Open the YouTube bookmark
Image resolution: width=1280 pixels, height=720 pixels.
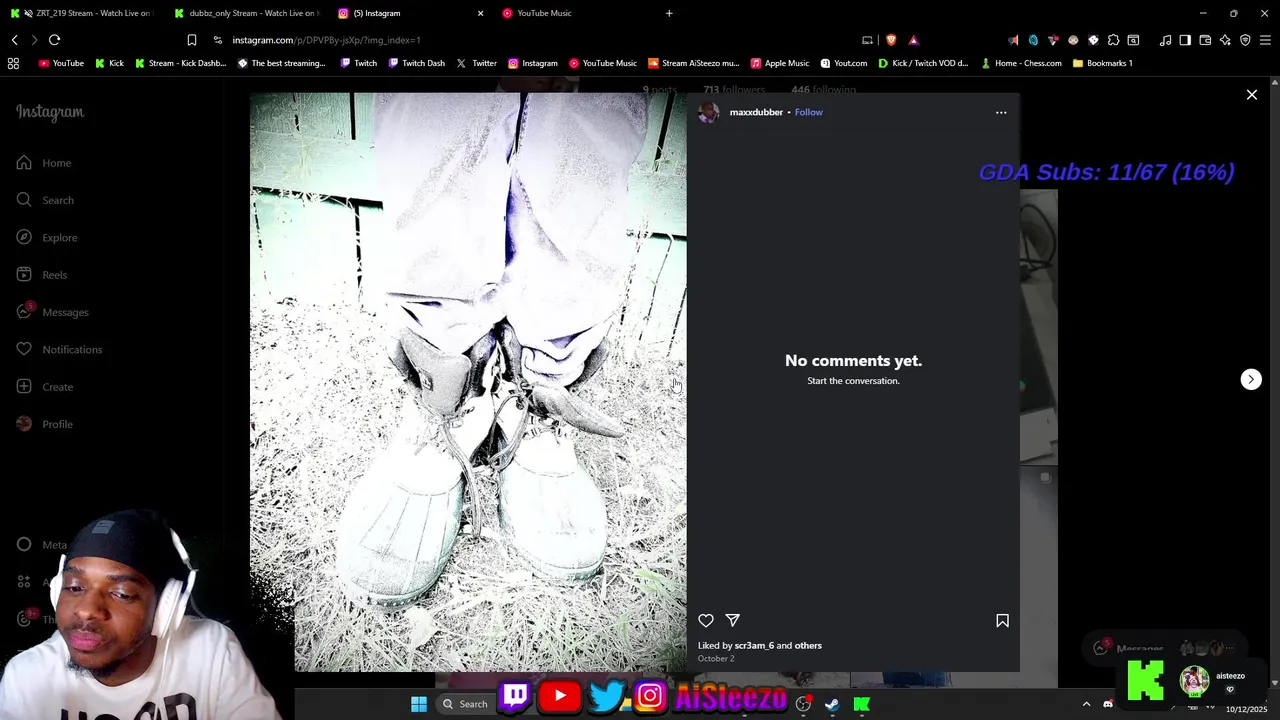61,63
